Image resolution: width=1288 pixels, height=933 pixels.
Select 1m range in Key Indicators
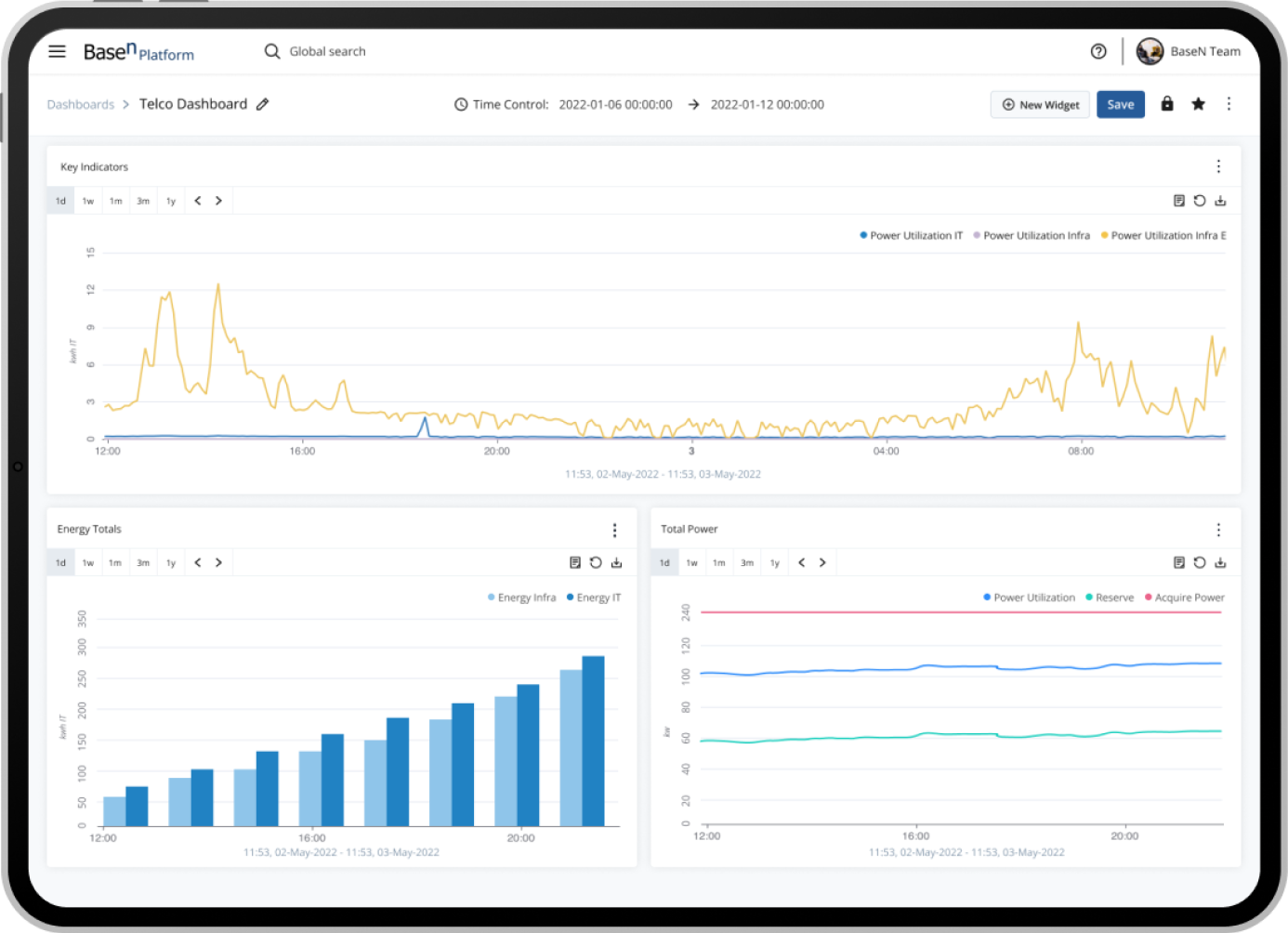point(115,201)
